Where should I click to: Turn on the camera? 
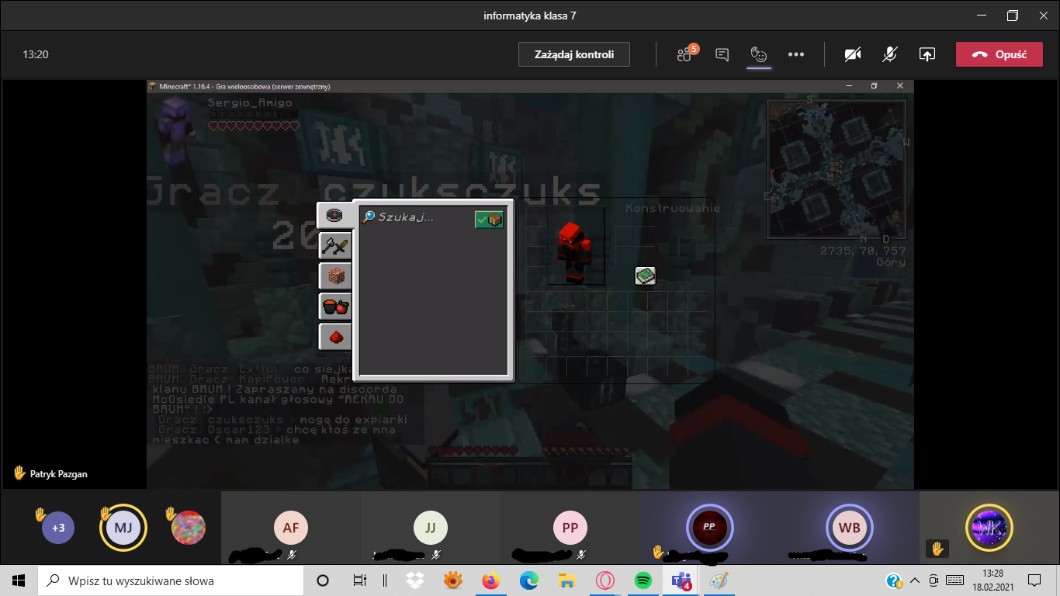[x=852, y=55]
